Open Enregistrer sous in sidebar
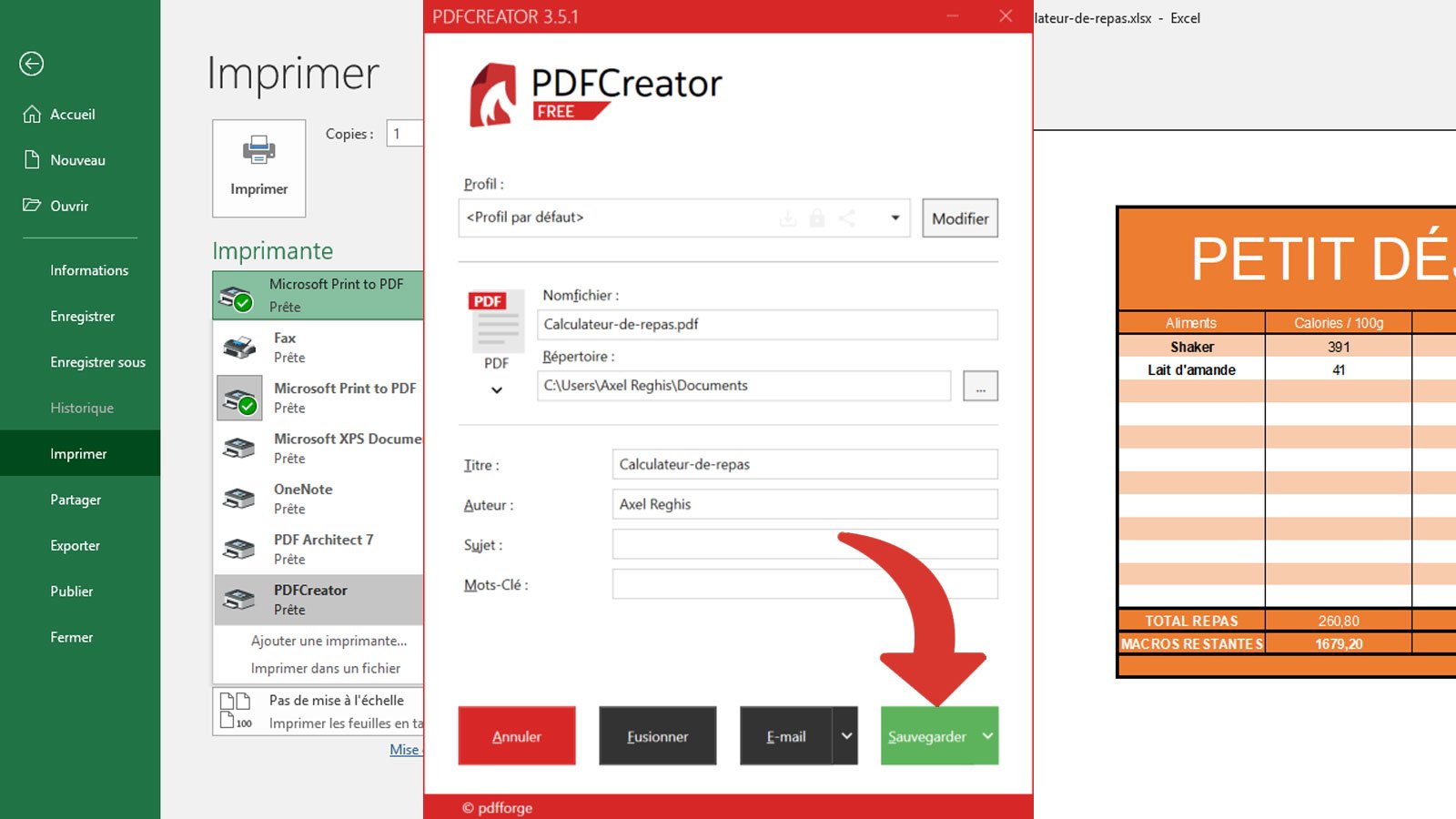1456x819 pixels. pos(98,362)
